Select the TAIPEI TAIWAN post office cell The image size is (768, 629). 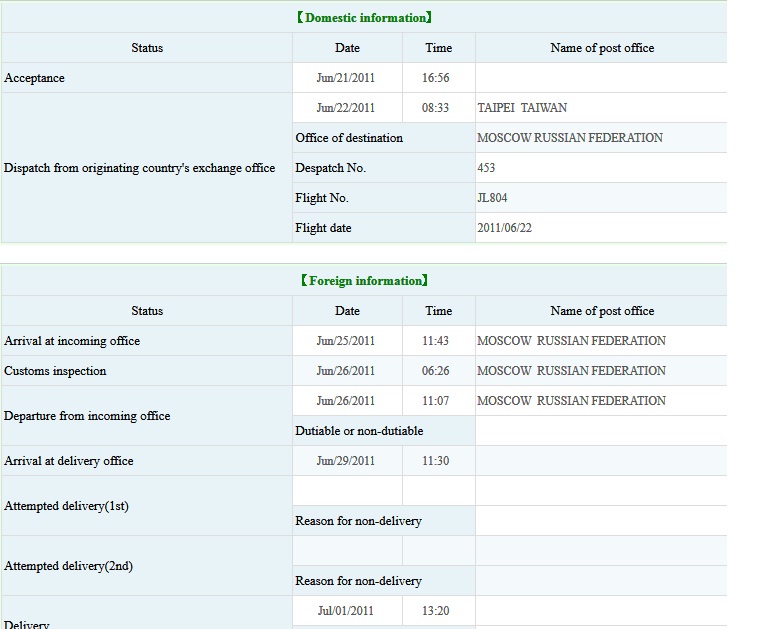(522, 108)
